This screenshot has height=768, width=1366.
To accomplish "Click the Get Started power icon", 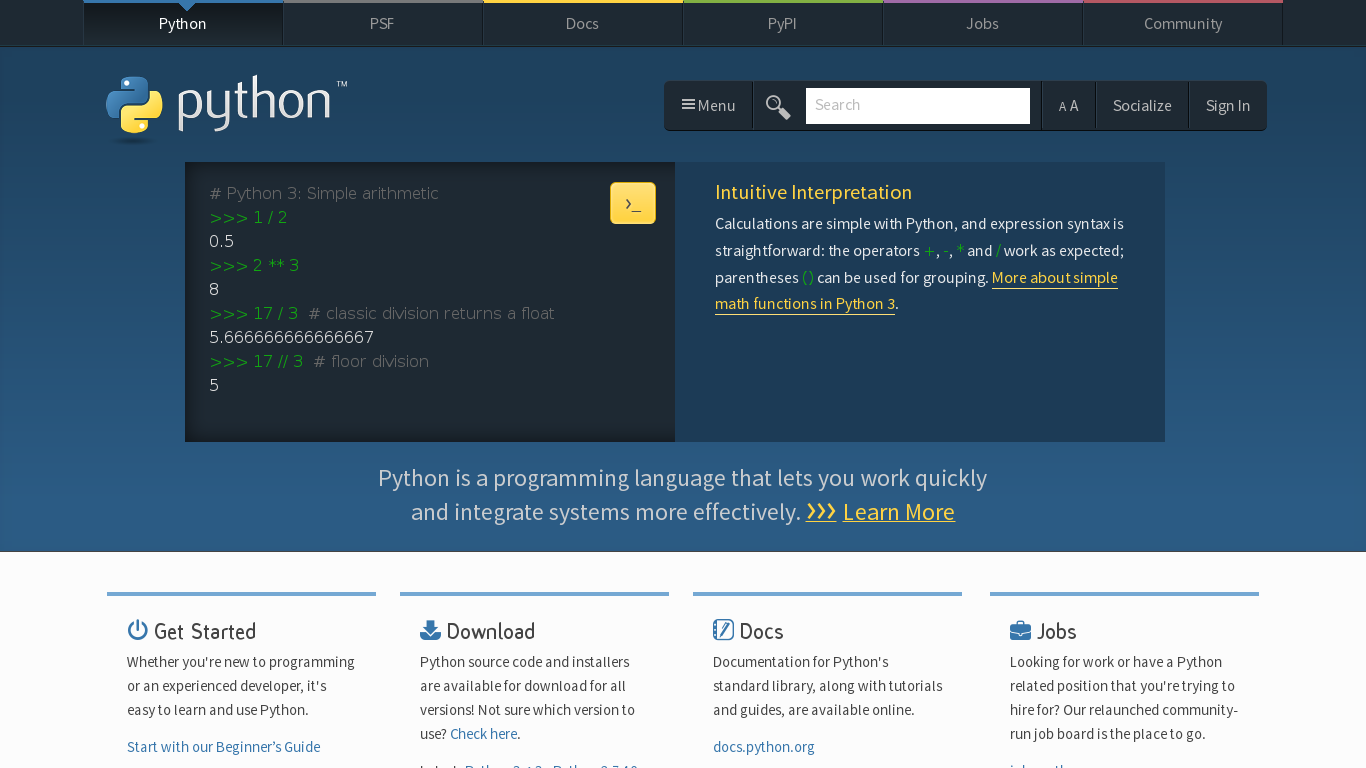I will [138, 630].
